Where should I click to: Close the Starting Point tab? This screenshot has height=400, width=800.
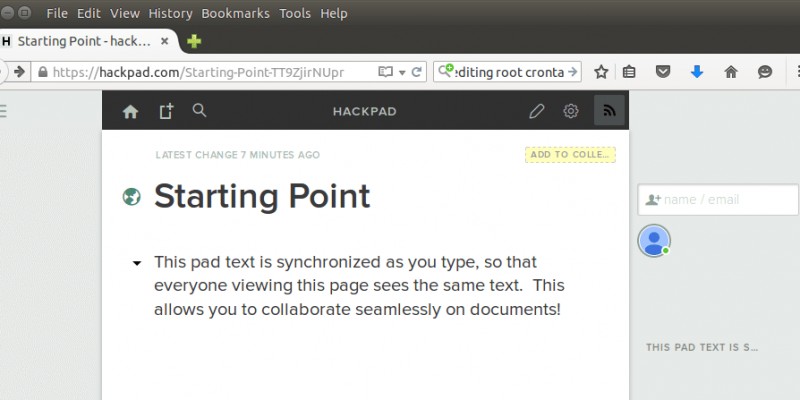coord(164,41)
